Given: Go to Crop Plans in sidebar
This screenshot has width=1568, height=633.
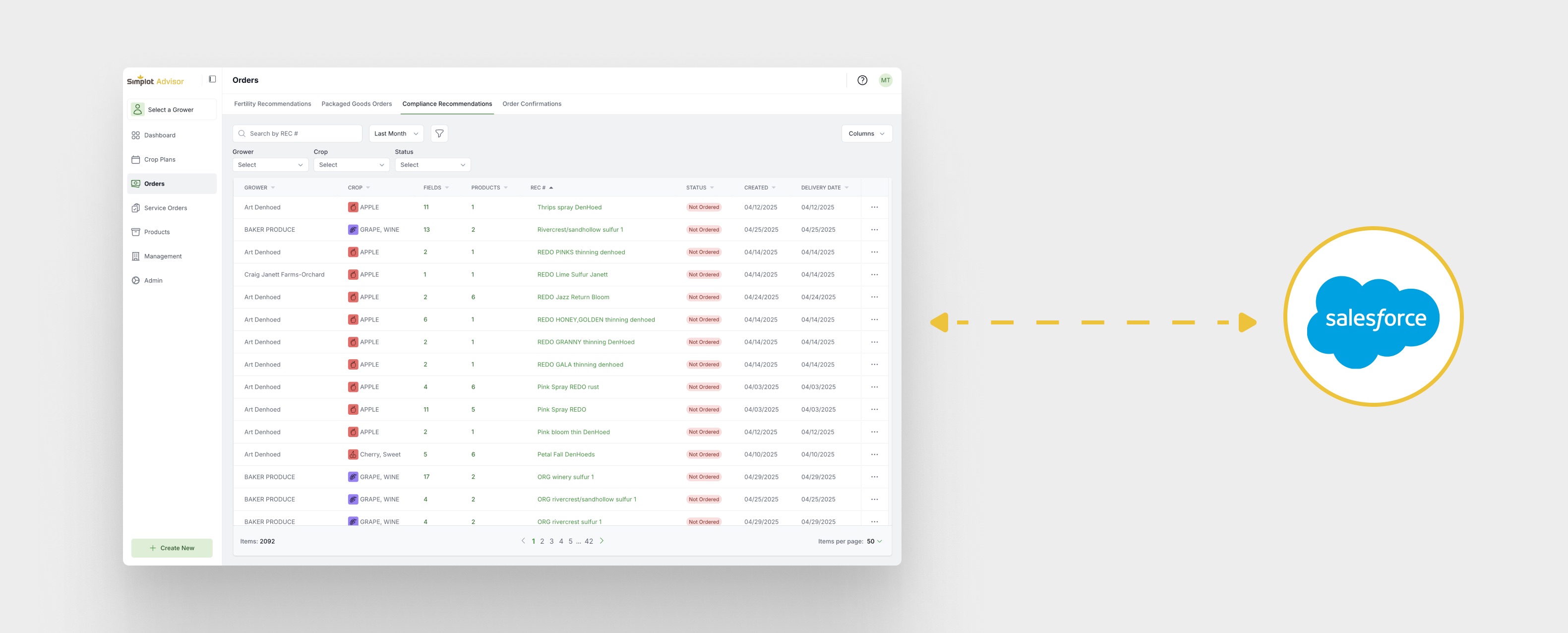Looking at the screenshot, I should click(160, 159).
